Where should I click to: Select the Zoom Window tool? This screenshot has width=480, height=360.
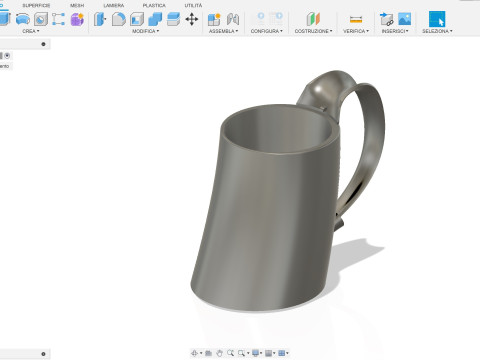[241, 353]
